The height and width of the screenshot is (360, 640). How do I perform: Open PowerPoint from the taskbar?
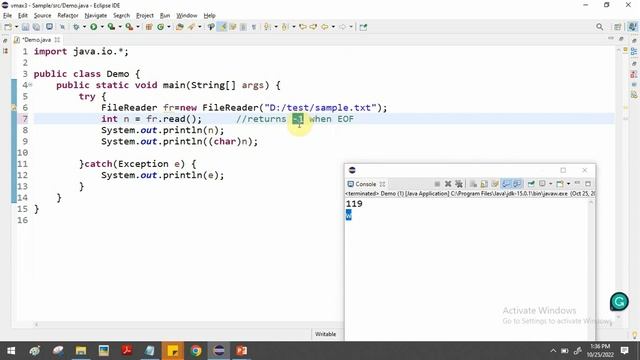point(242,351)
